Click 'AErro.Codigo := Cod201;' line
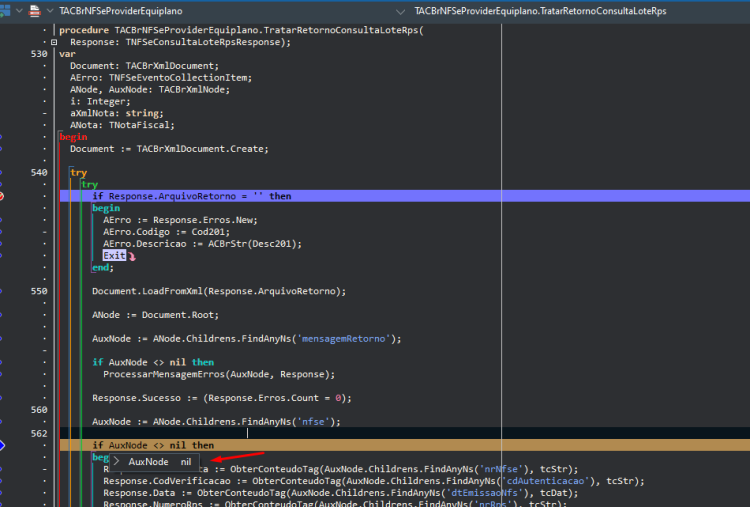 [166, 232]
